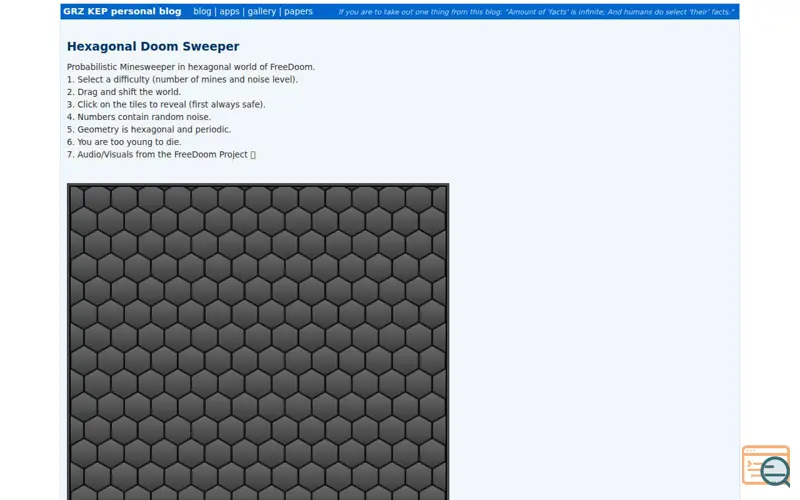
Task: Go to the blog section
Action: (x=202, y=11)
